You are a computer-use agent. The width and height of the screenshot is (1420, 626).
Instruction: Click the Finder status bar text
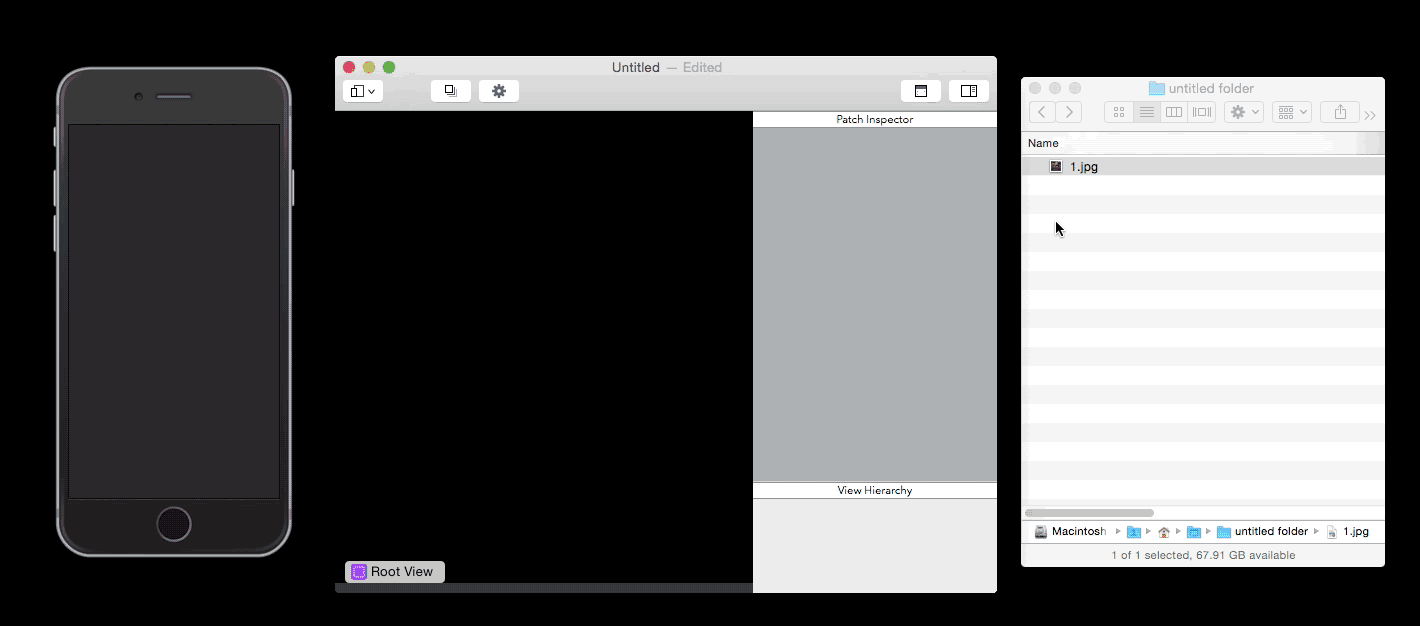click(1203, 555)
